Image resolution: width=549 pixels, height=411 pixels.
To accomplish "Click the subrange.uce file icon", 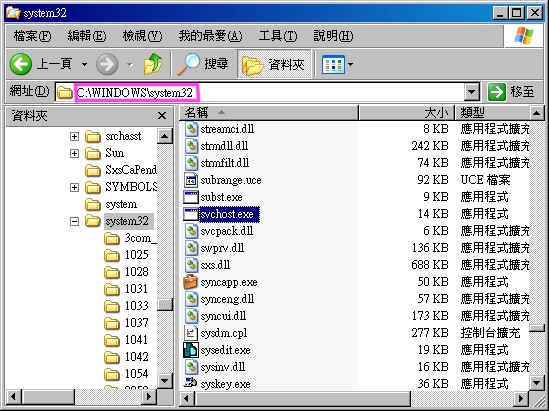I will point(190,180).
